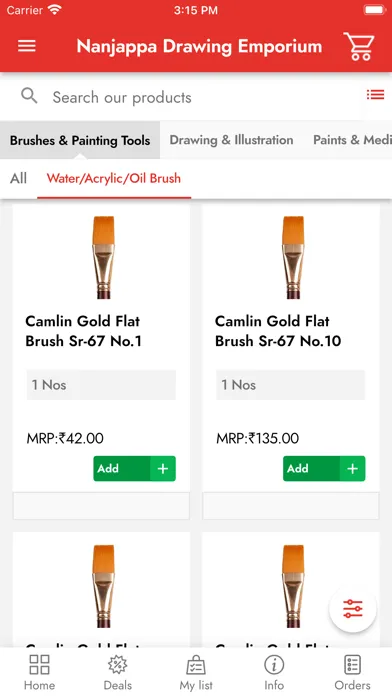Screen dimensions: 392x696
Task: Open the 1 Nos quantity selector for Brush No.1
Action: click(x=101, y=385)
